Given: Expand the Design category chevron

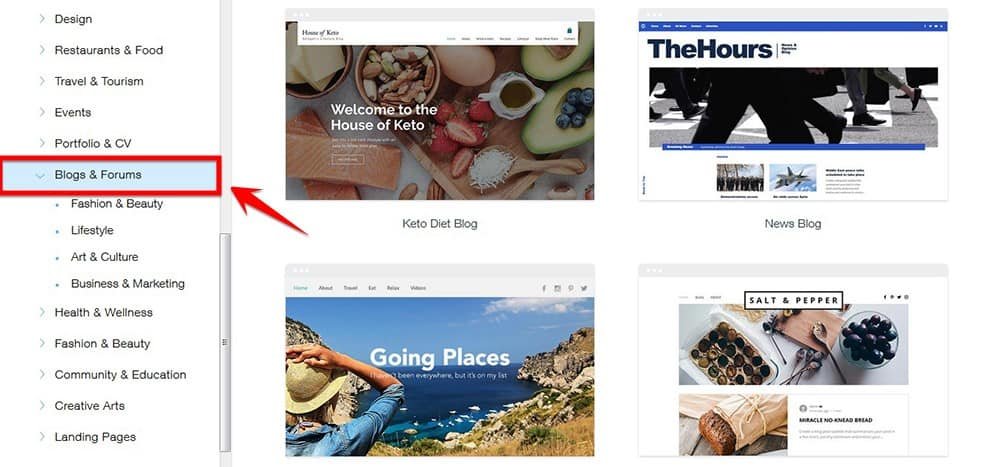Looking at the screenshot, I should pos(42,19).
